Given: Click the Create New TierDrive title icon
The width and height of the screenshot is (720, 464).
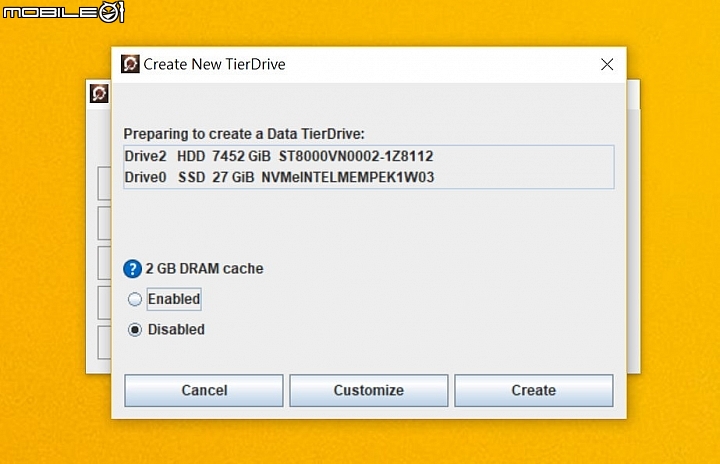Looking at the screenshot, I should coord(130,64).
